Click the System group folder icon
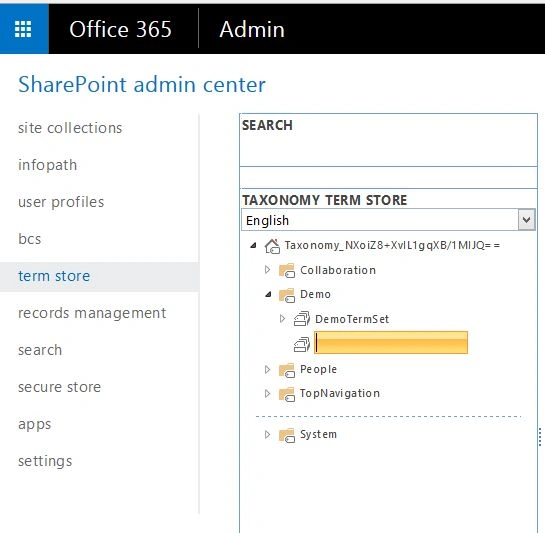This screenshot has height=533, width=545. pos(287,435)
